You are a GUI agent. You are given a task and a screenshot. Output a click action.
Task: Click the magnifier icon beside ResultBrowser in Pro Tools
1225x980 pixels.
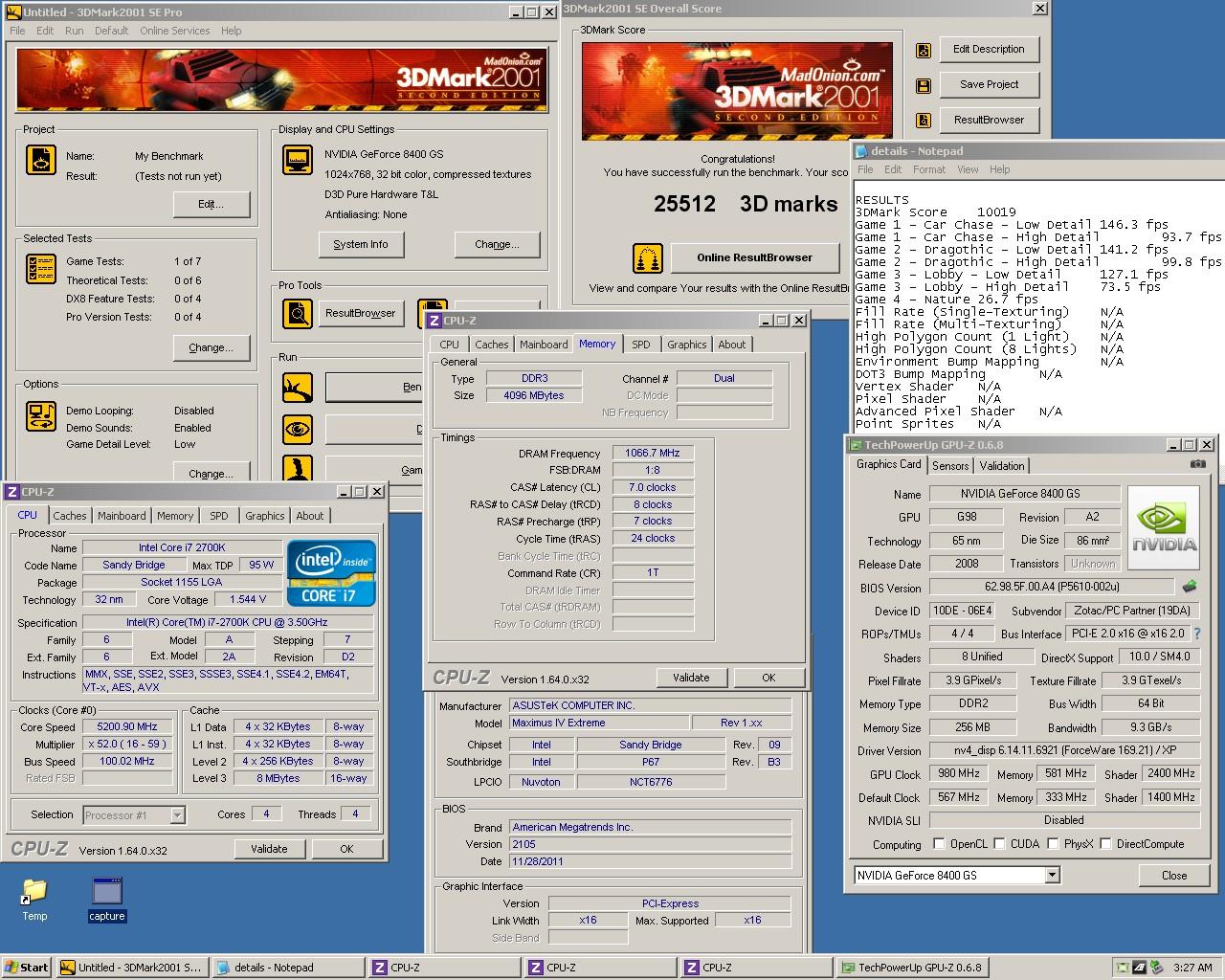[x=298, y=313]
